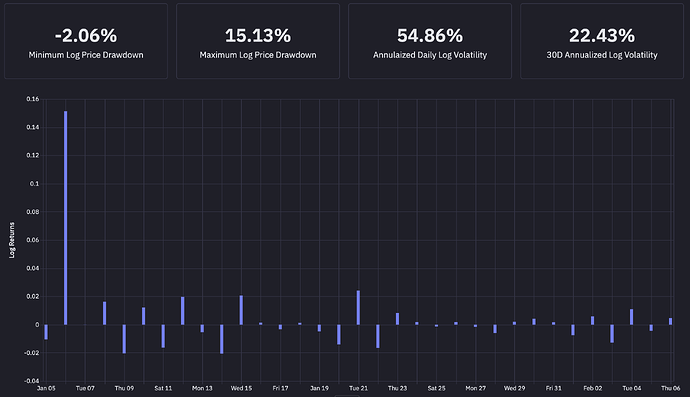Click the Jan 19 x-axis label
Image resolution: width=690 pixels, height=397 pixels.
coord(319,388)
